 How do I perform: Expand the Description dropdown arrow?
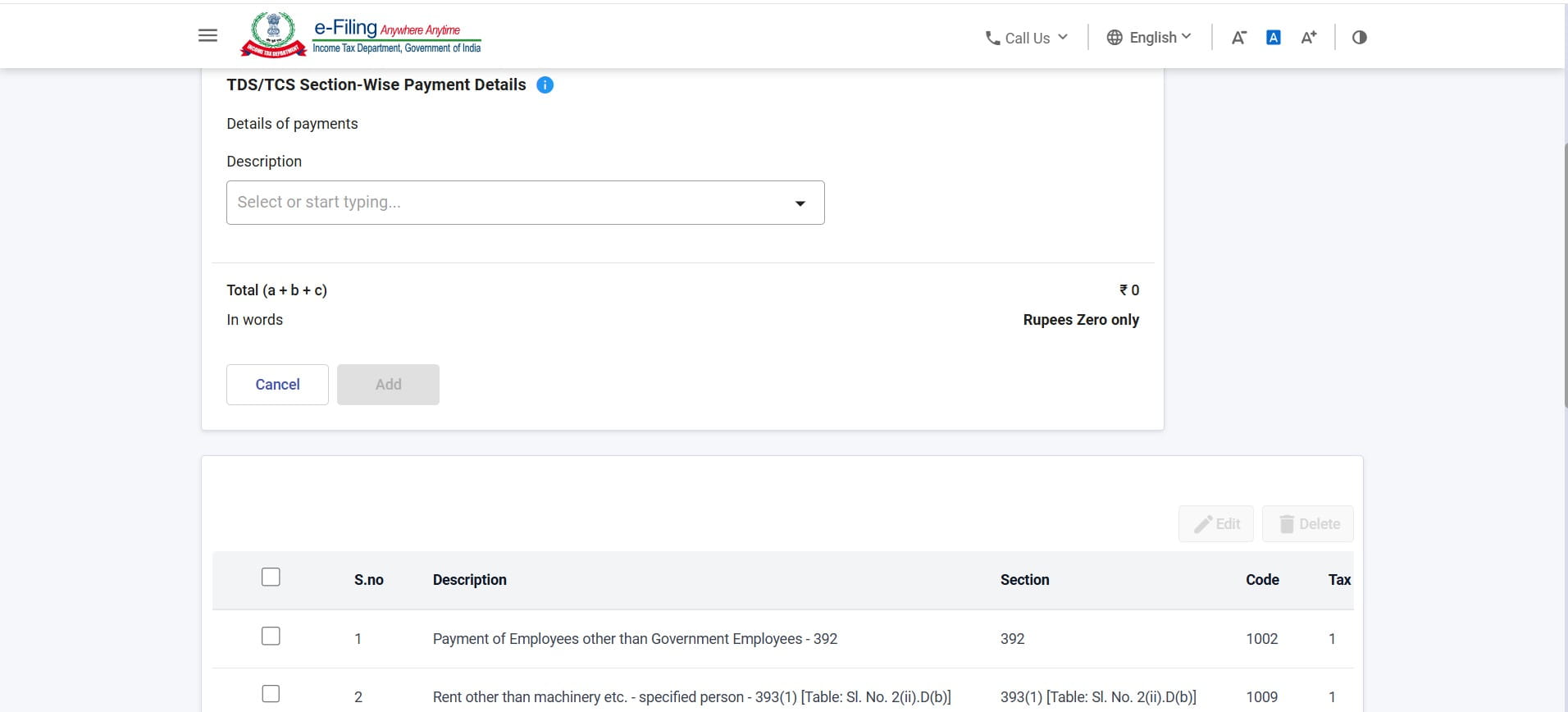pos(800,203)
